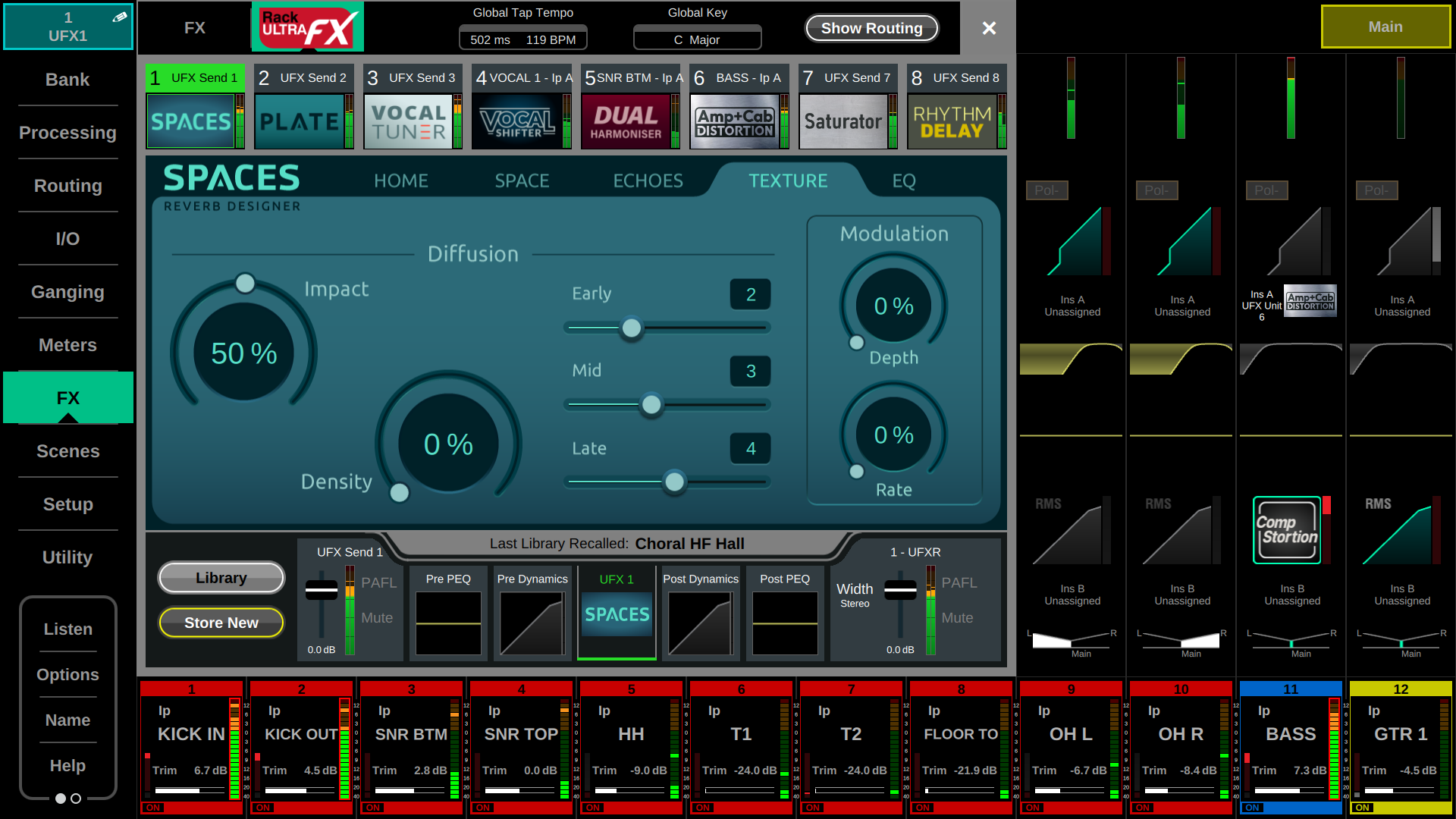
Task: Select the Vocal Shifter rack slot
Action: coord(517,121)
